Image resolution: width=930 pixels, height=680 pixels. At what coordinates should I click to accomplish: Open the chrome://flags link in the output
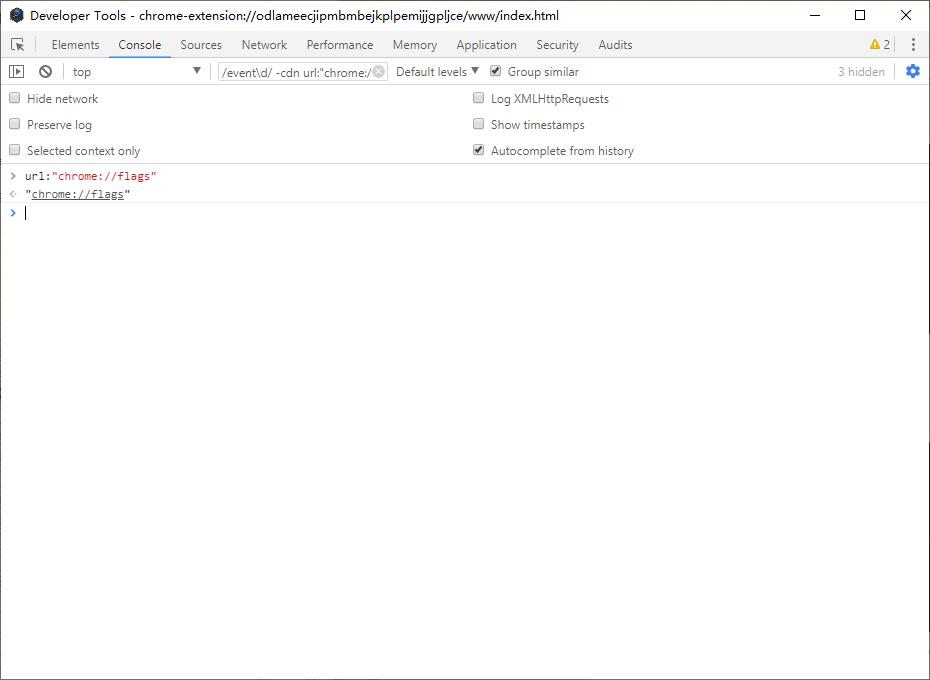[78, 194]
